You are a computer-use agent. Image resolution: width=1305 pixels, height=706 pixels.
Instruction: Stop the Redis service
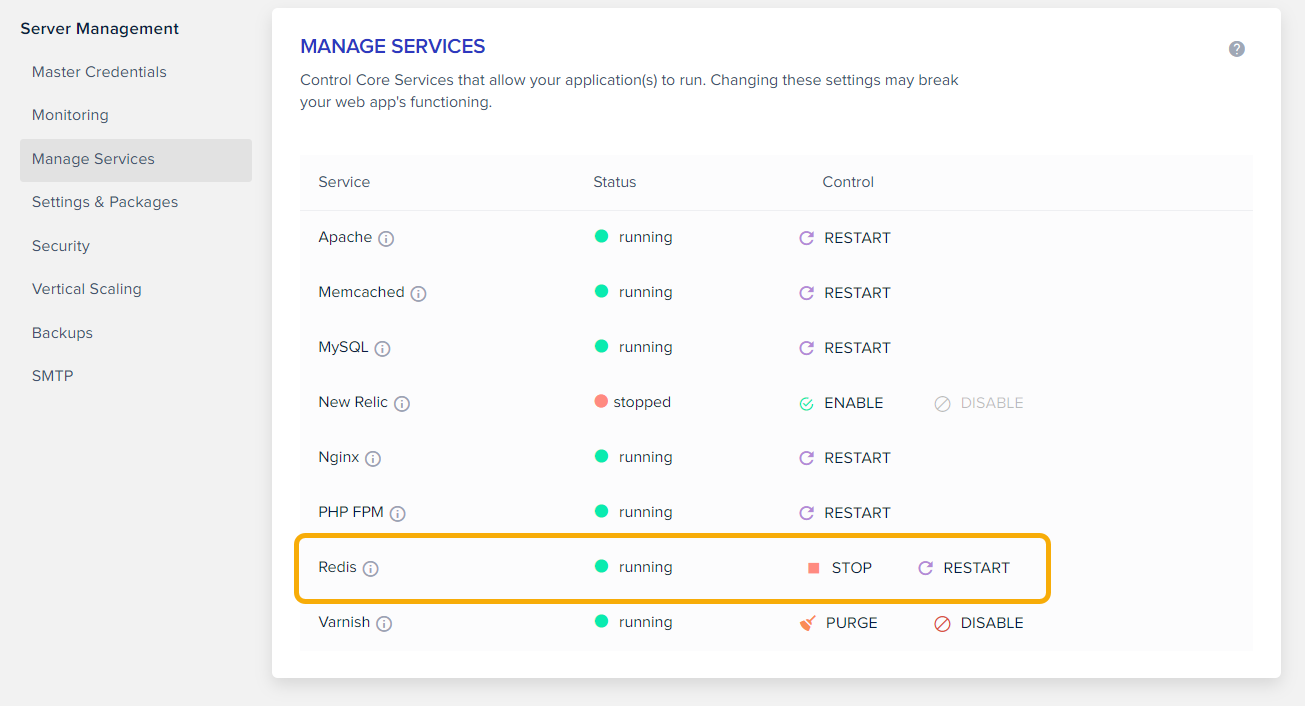853,567
